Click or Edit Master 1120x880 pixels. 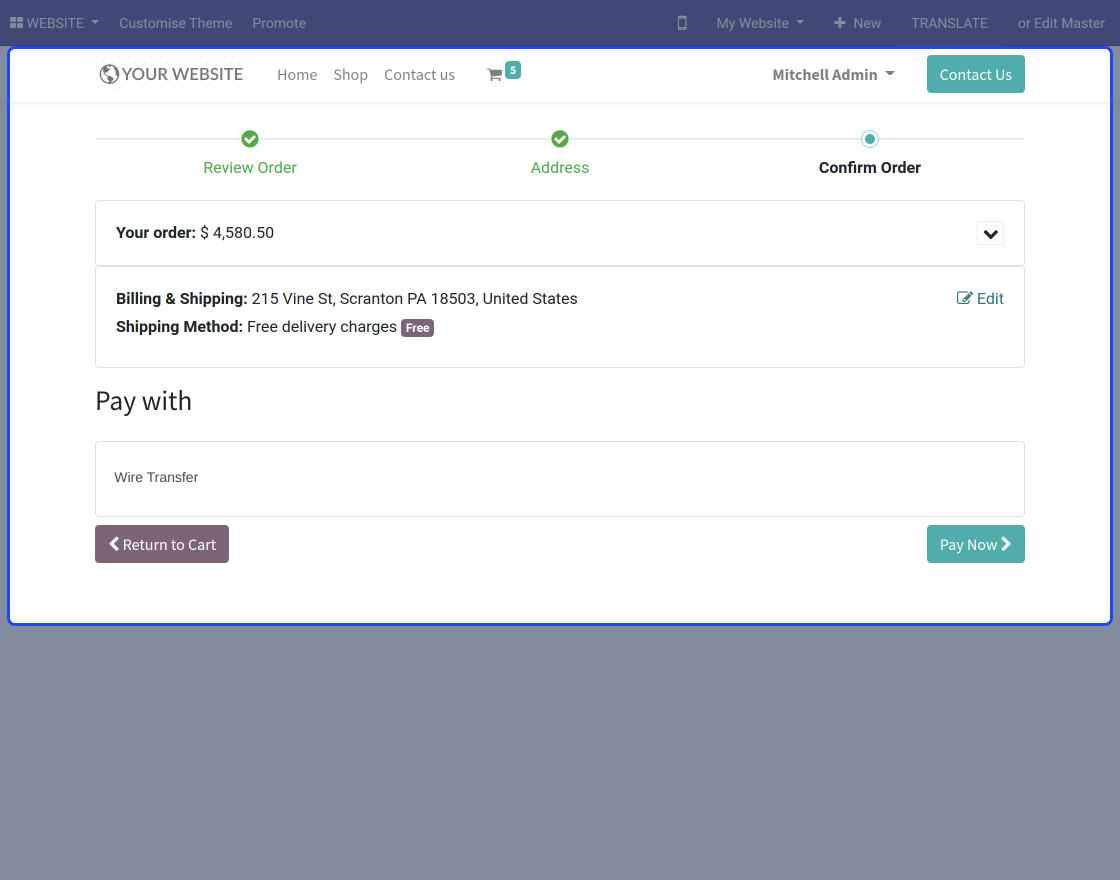point(1061,23)
